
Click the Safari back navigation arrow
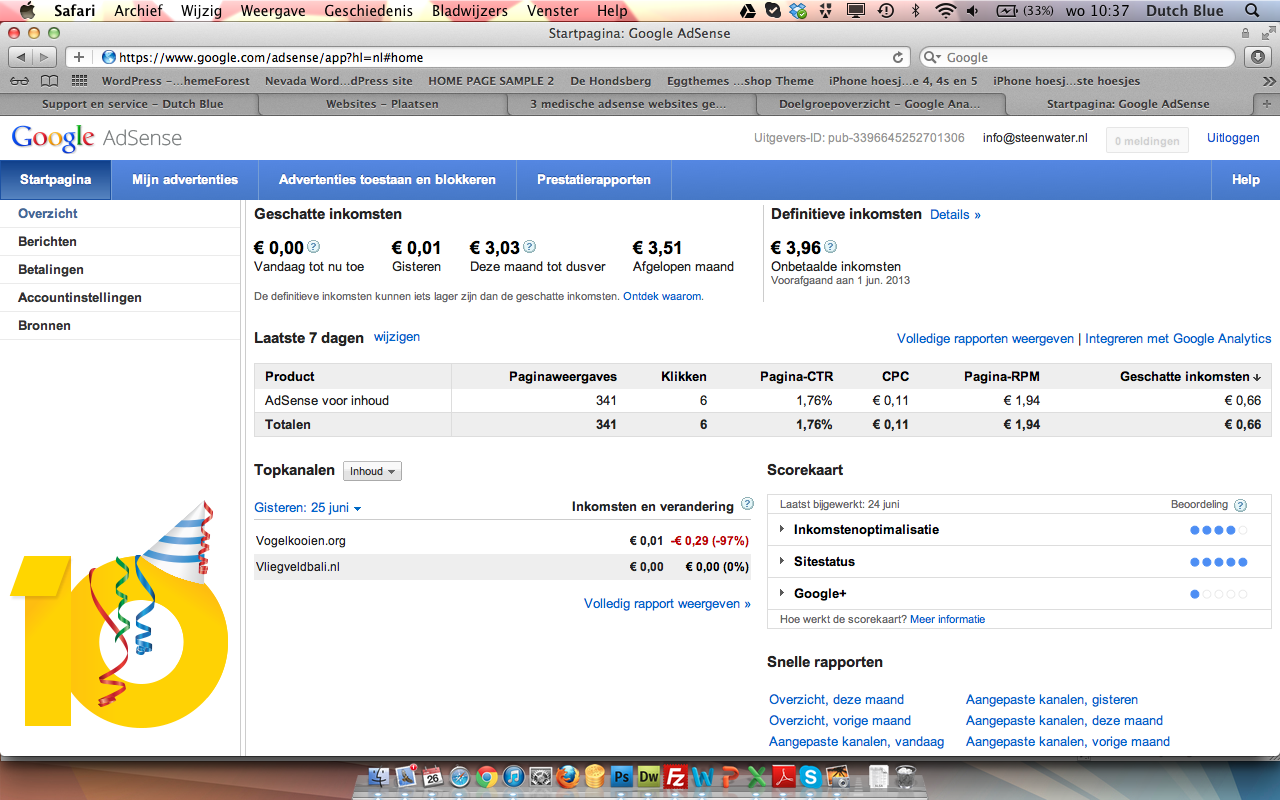click(21, 57)
